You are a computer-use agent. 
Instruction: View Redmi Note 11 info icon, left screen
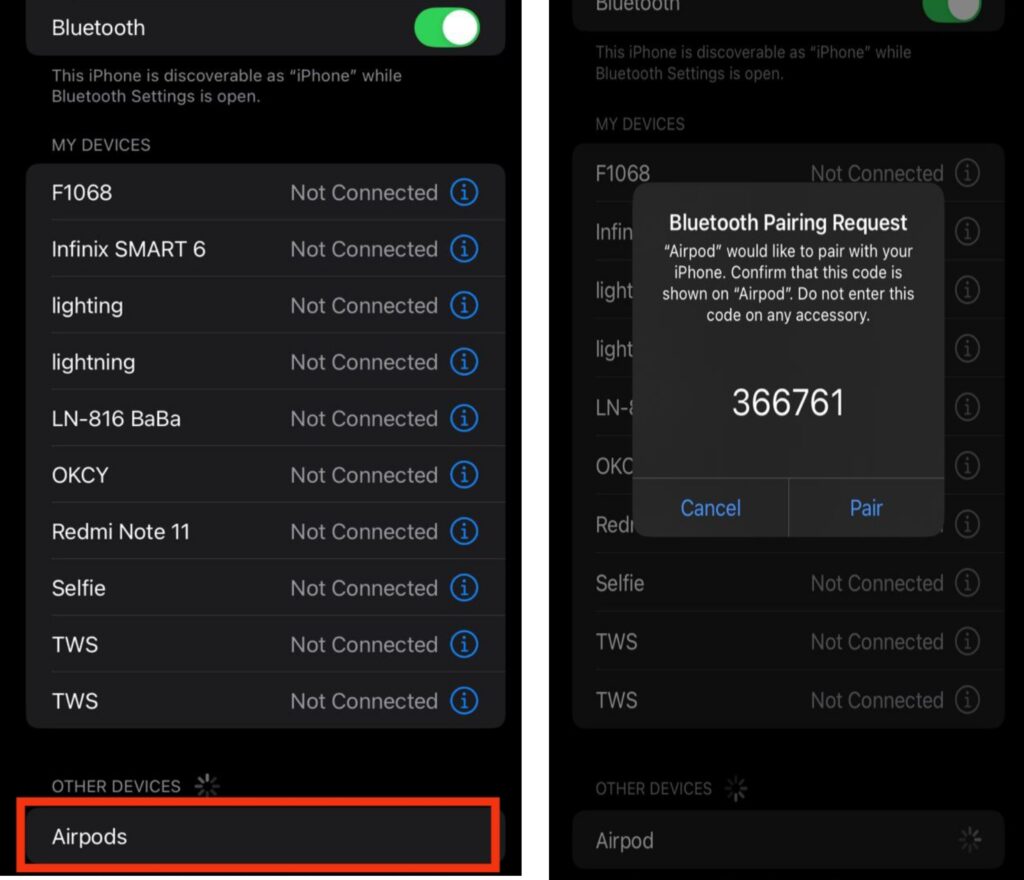[x=464, y=532]
